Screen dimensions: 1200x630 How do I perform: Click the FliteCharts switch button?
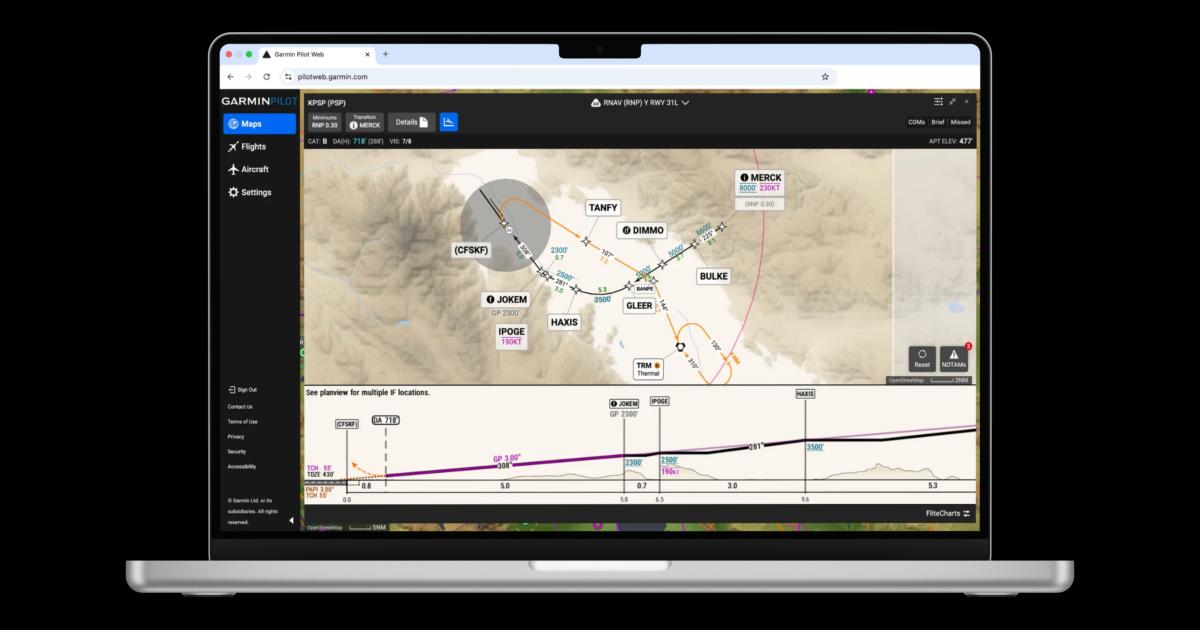tap(948, 513)
